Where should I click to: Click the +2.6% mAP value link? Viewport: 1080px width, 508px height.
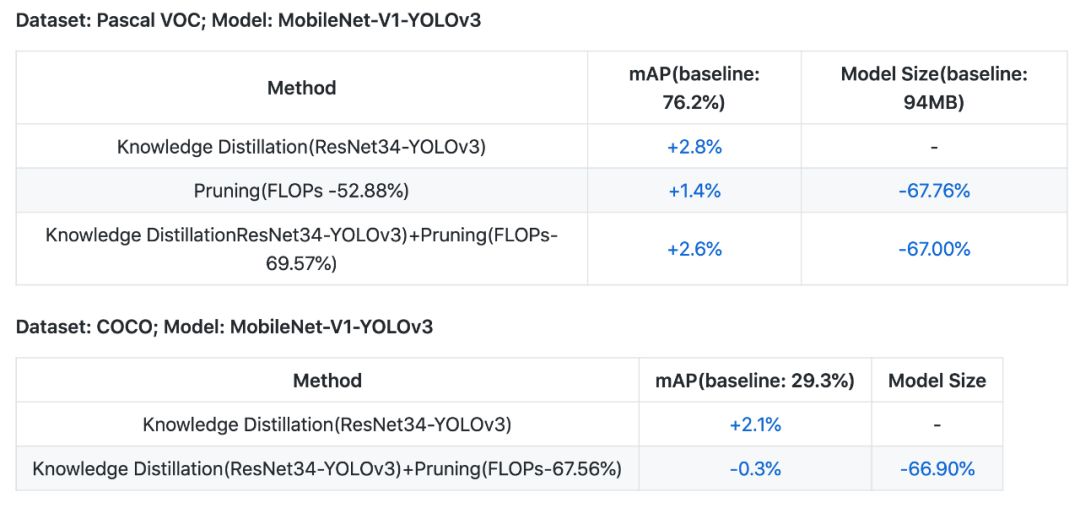click(x=694, y=249)
